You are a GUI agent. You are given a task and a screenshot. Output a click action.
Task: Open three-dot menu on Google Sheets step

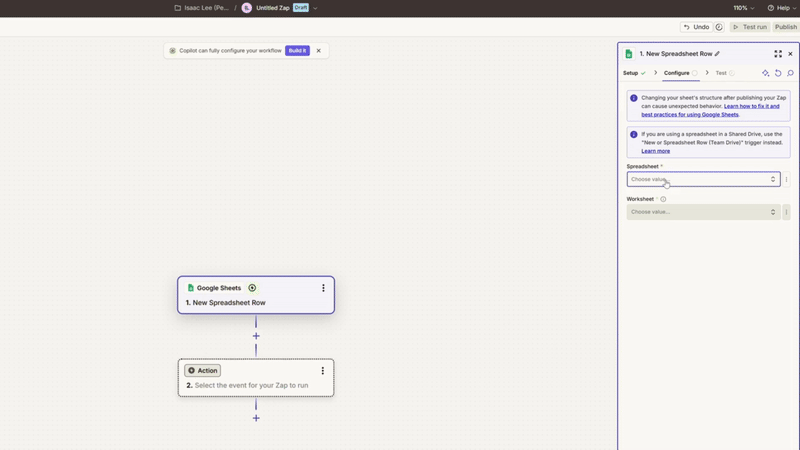click(323, 288)
